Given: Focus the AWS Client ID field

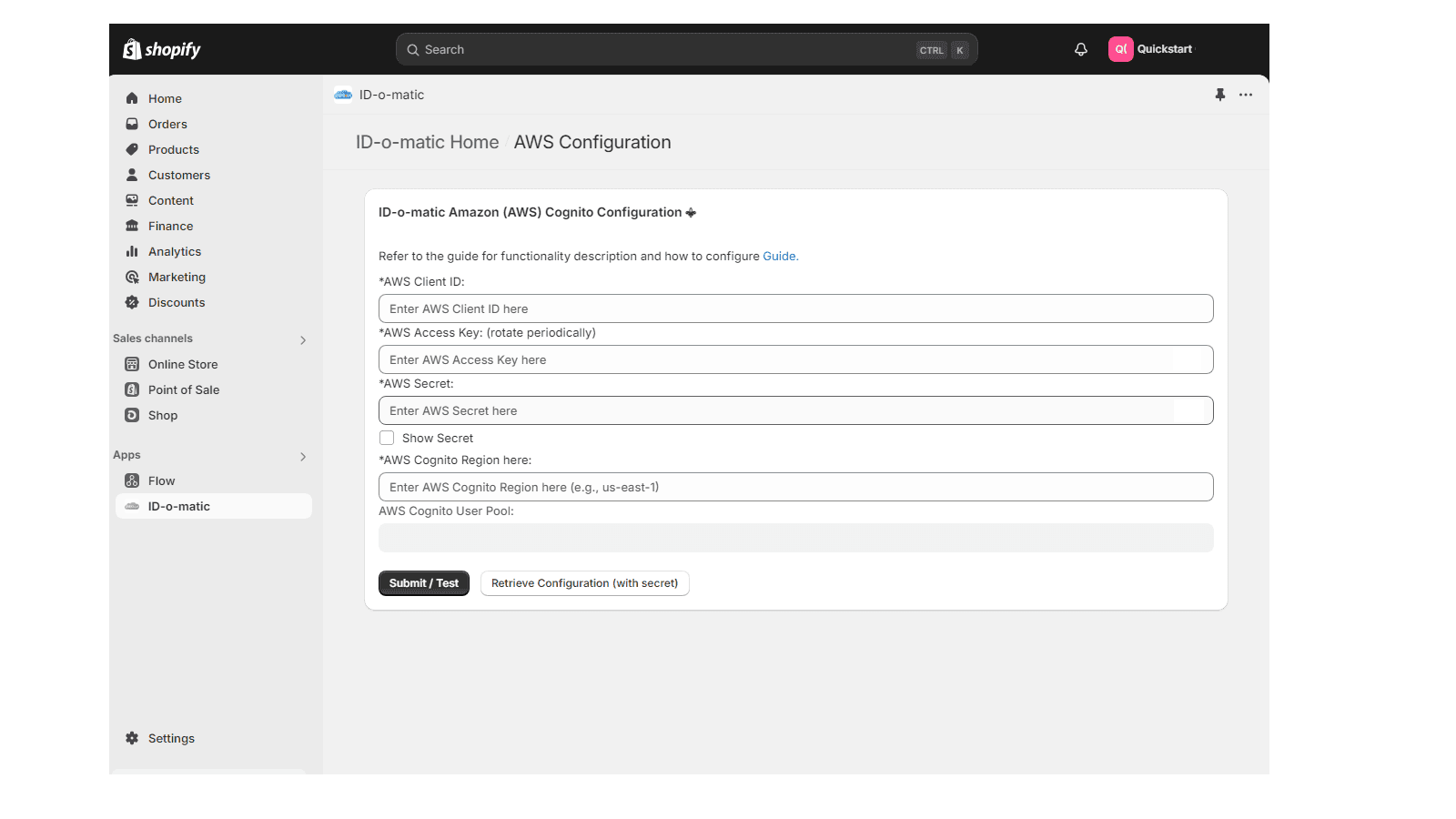Looking at the screenshot, I should pos(795,308).
